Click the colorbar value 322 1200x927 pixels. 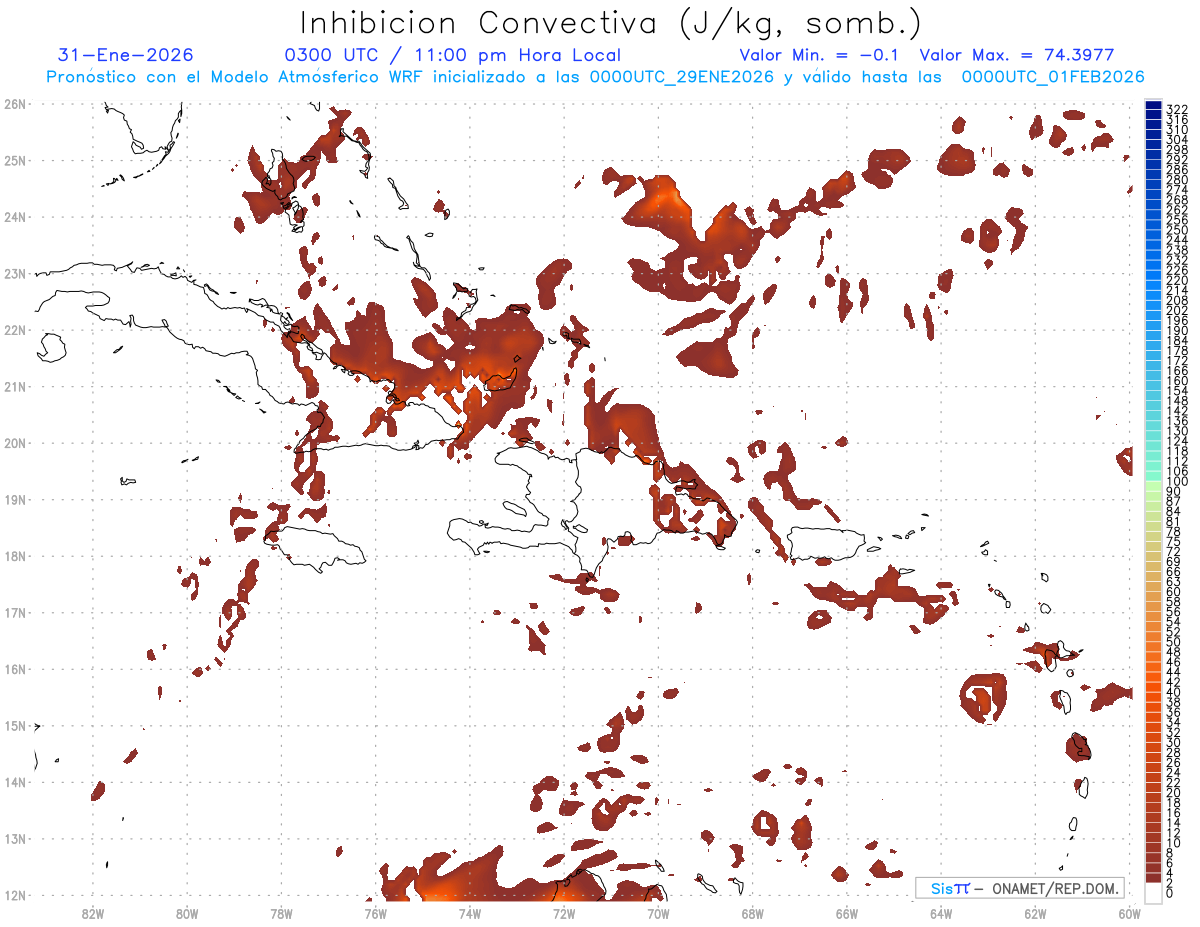[1176, 109]
